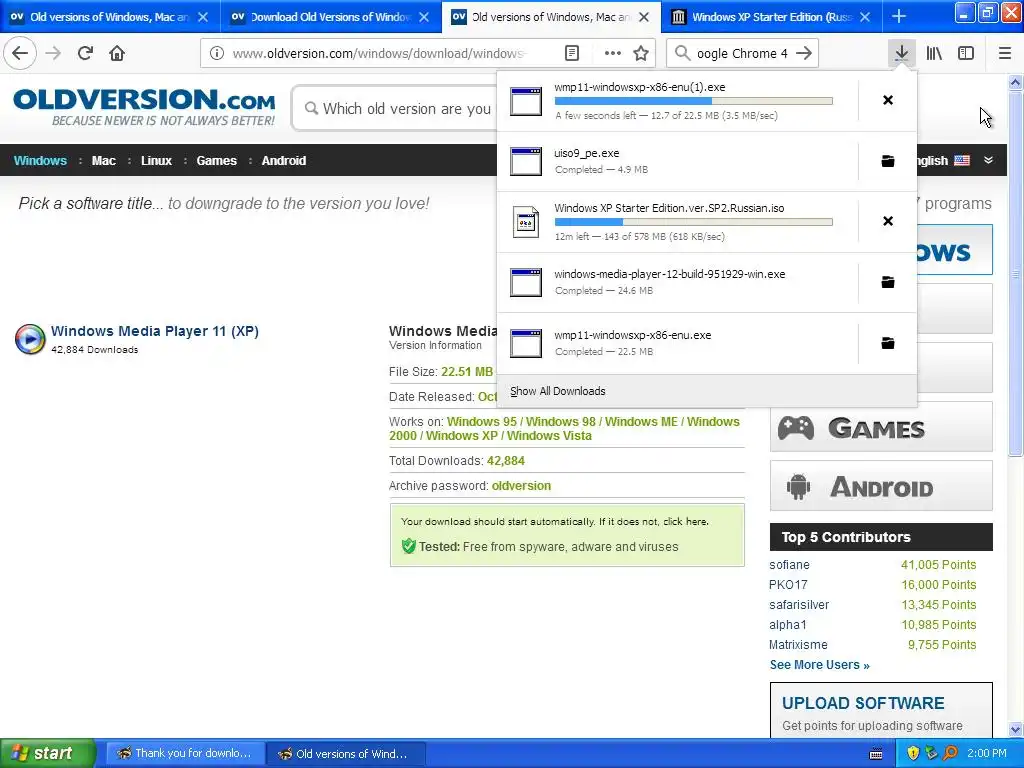This screenshot has width=1024, height=768.
Task: Cancel the wmp11-windowsxp-x86-enu(1).exe download
Action: pos(888,100)
